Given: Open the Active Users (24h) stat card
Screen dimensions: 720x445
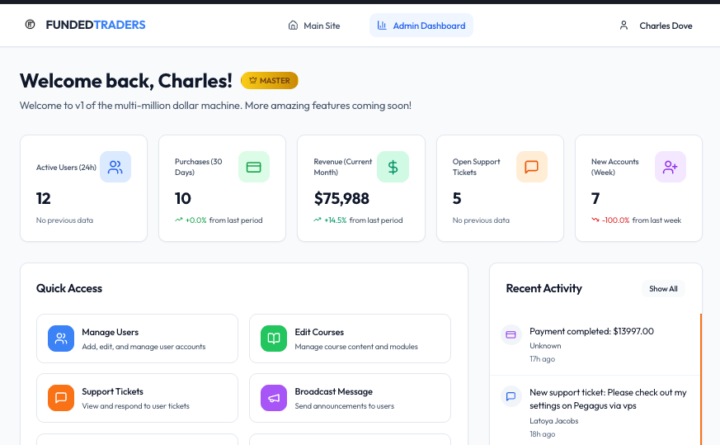Looking at the screenshot, I should [x=84, y=188].
